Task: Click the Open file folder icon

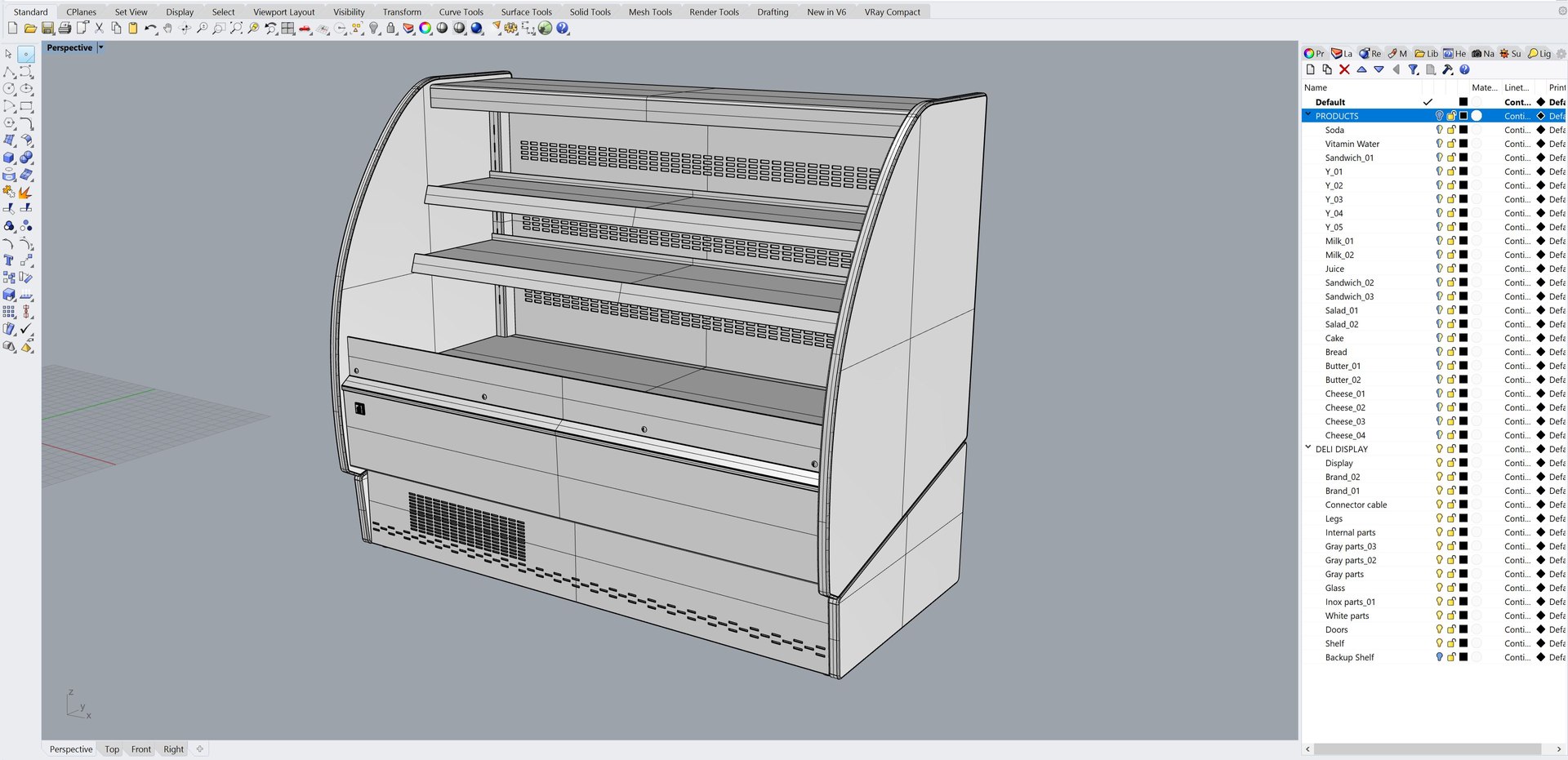Action: coord(30,29)
